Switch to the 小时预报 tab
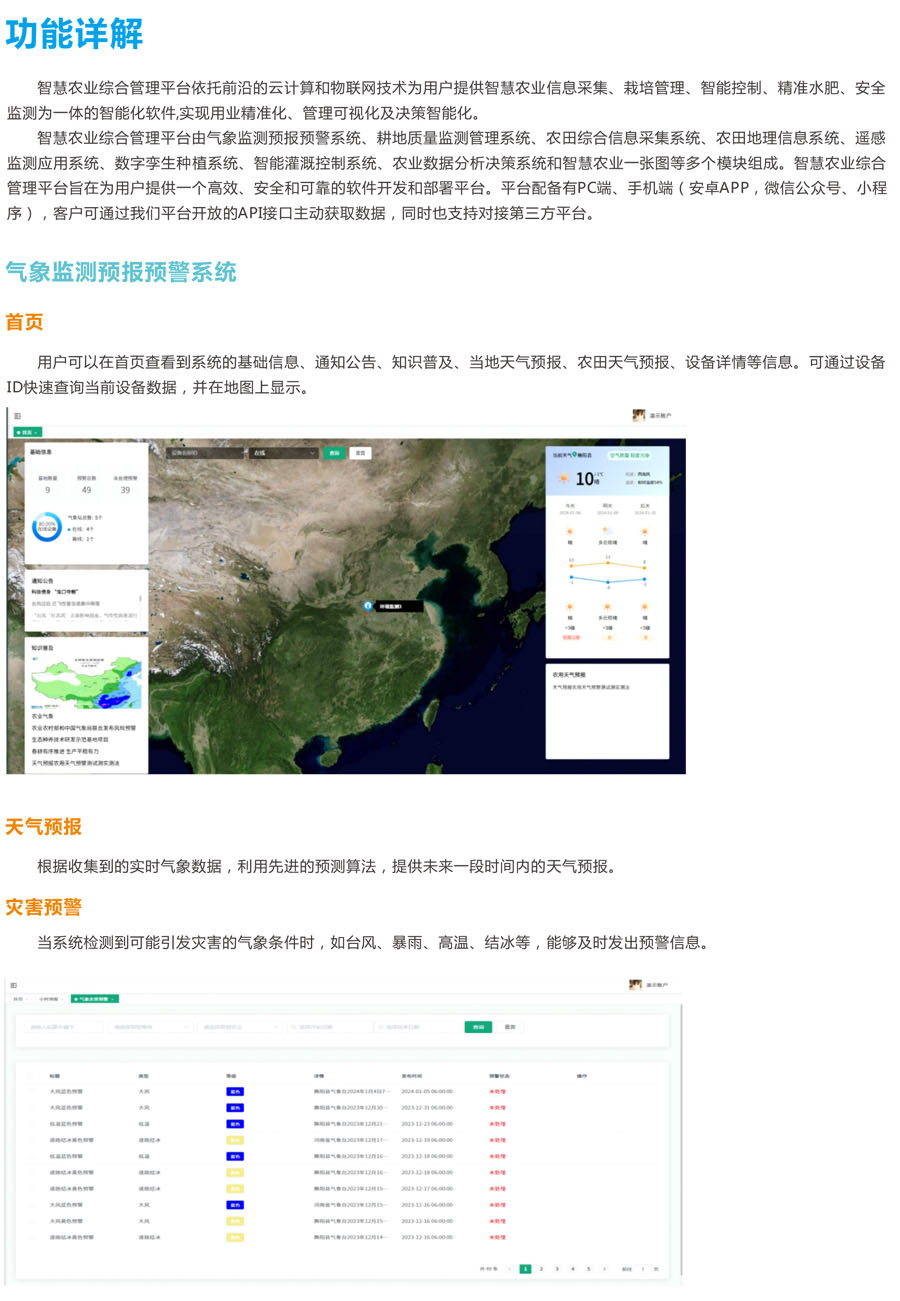Screen dimensions: 900x1301 tap(48, 999)
